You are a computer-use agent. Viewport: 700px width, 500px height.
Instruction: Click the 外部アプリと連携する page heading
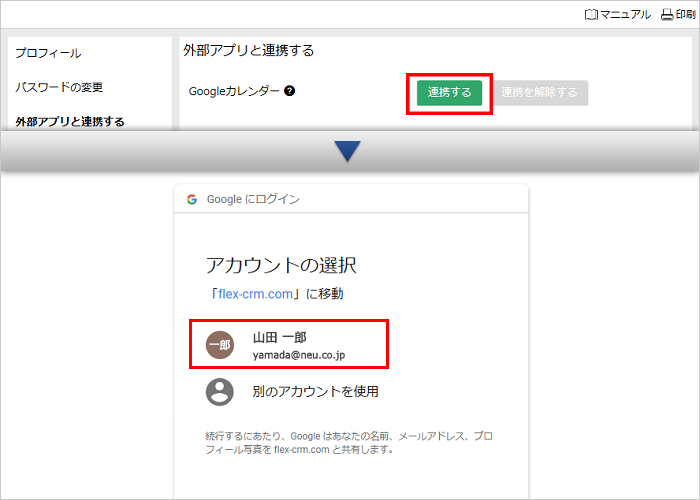coord(248,50)
